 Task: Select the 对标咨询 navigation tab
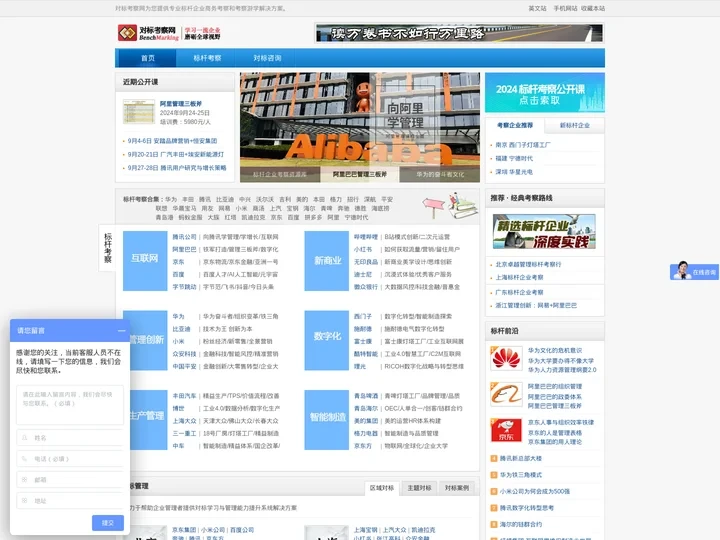[267, 58]
